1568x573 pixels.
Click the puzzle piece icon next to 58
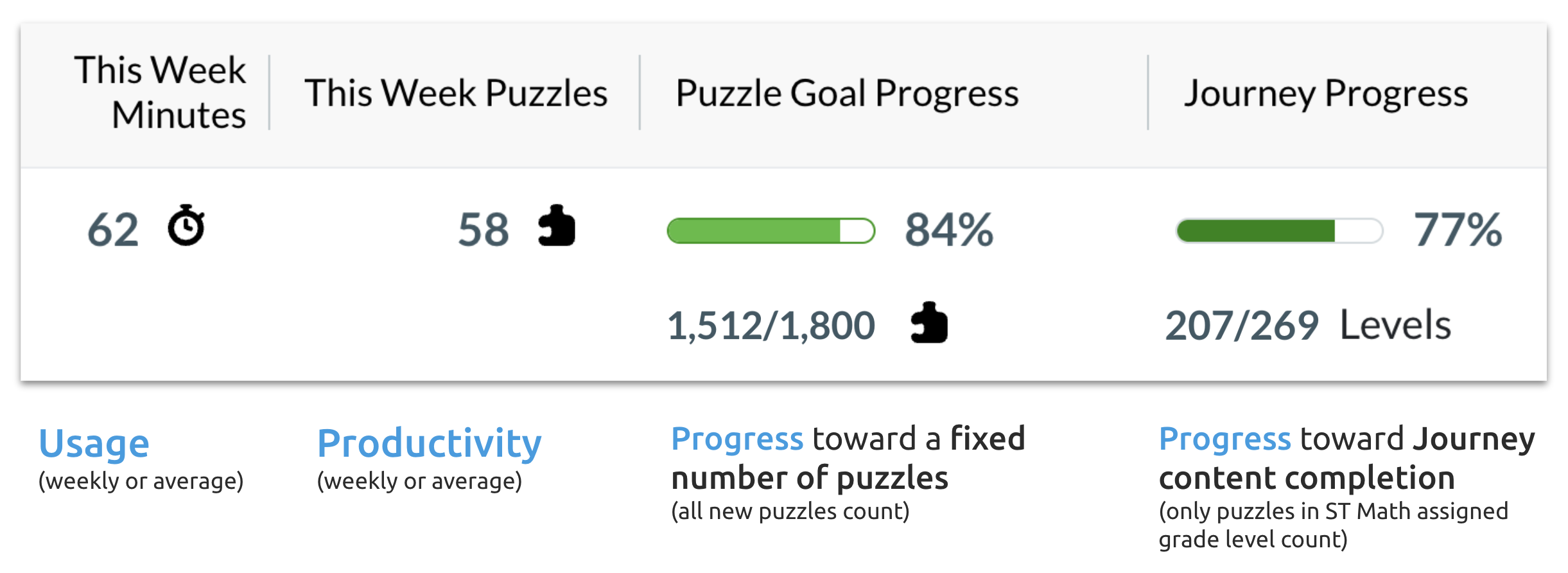[x=557, y=225]
